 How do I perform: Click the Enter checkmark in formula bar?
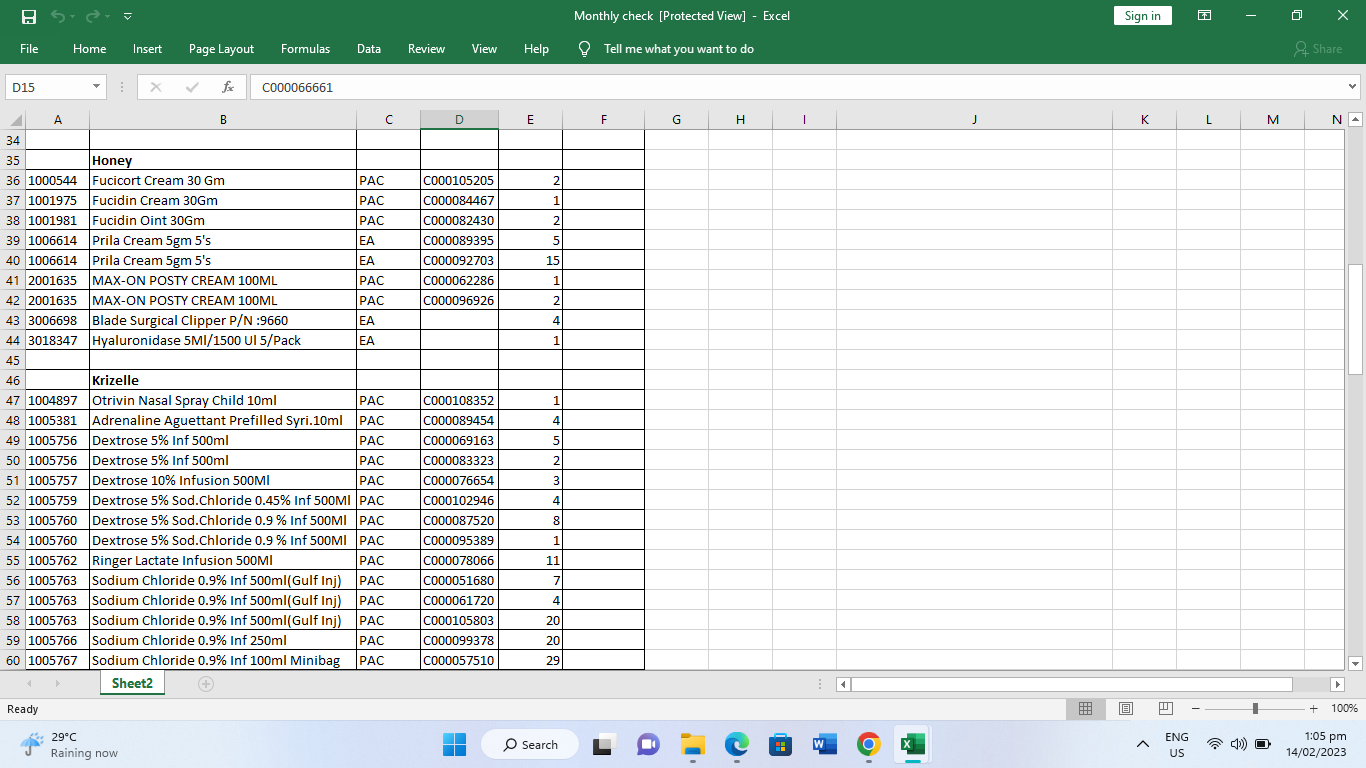pos(192,87)
